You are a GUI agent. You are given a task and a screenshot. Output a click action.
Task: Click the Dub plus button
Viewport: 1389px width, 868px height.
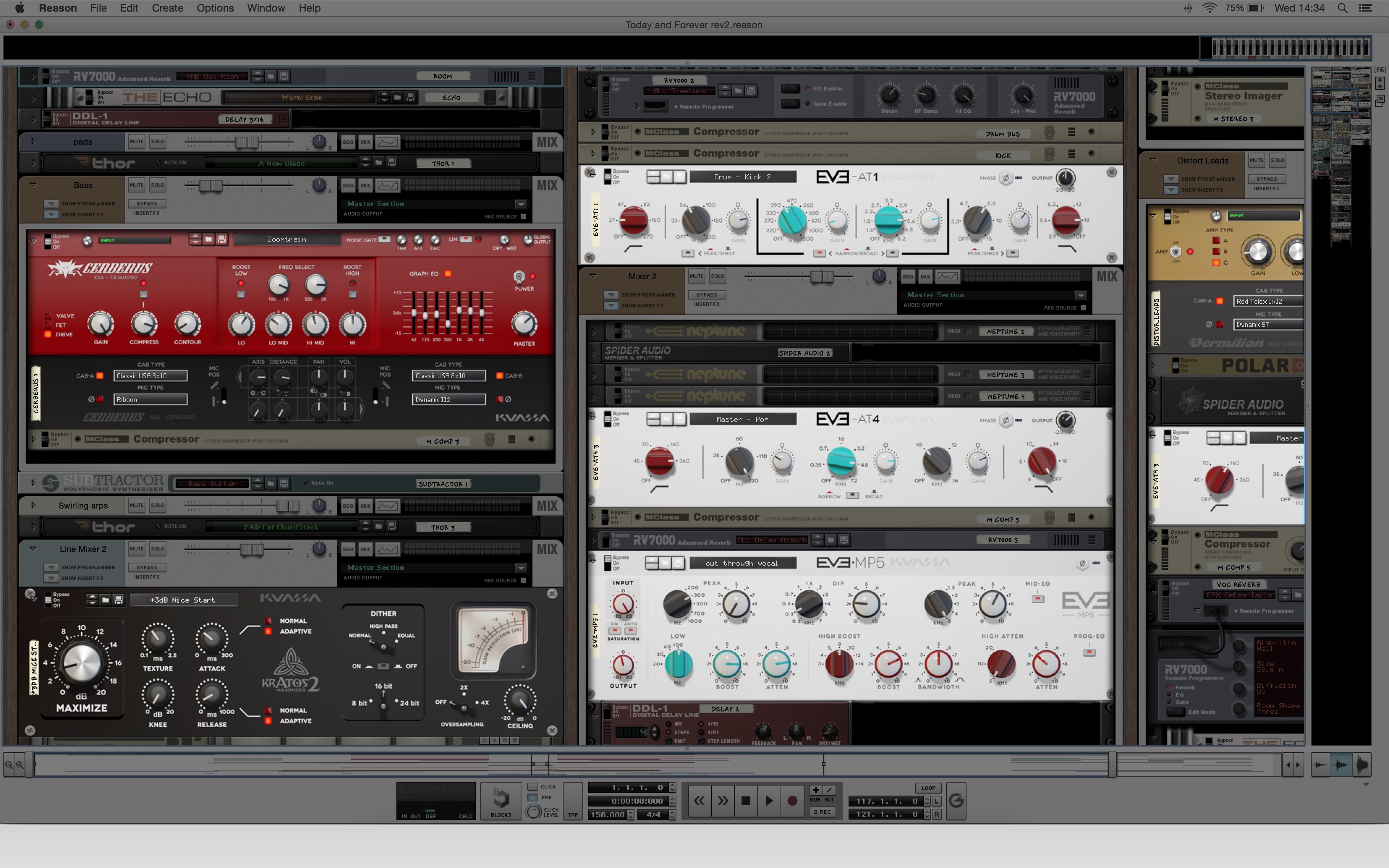(x=816, y=790)
